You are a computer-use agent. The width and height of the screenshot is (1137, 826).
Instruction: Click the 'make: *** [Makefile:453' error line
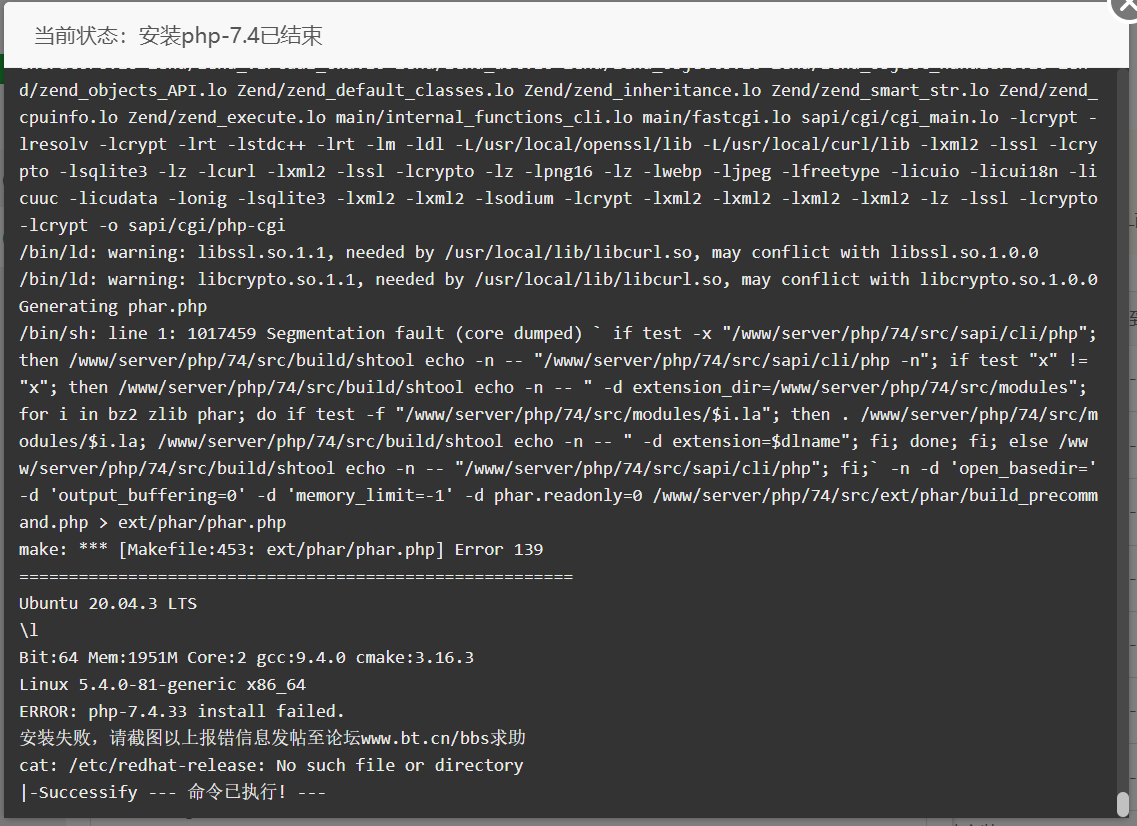pos(281,549)
